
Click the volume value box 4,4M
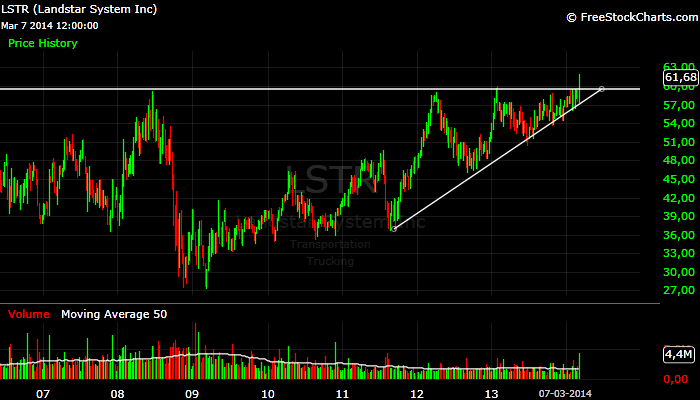pos(680,355)
